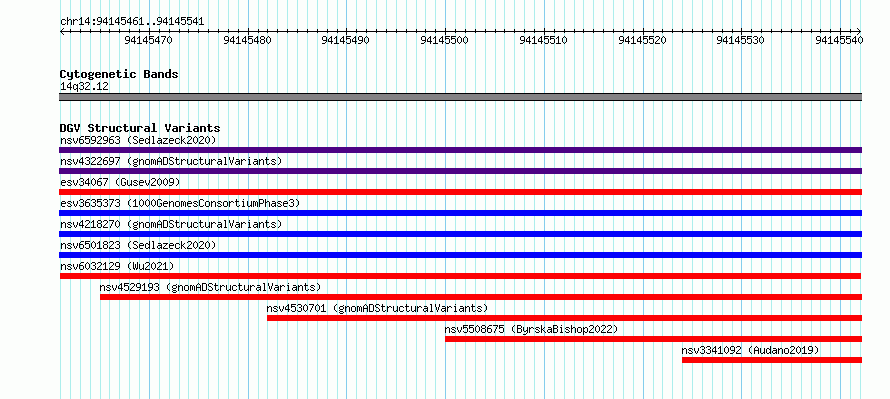Click the 14q32.12 band label
Screen dimensions: 890x399
click(x=84, y=87)
